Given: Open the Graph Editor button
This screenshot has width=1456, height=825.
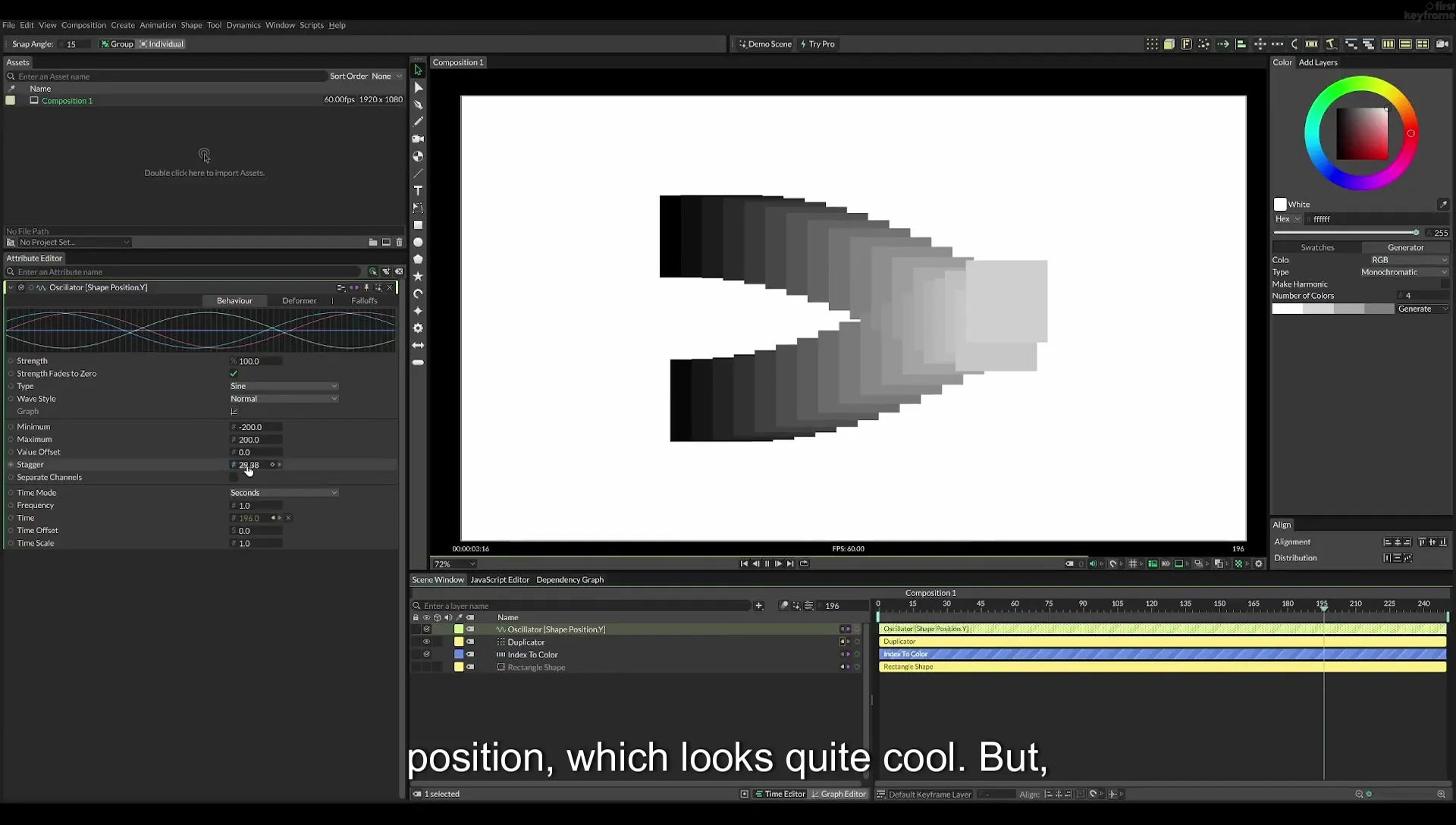Looking at the screenshot, I should 839,794.
